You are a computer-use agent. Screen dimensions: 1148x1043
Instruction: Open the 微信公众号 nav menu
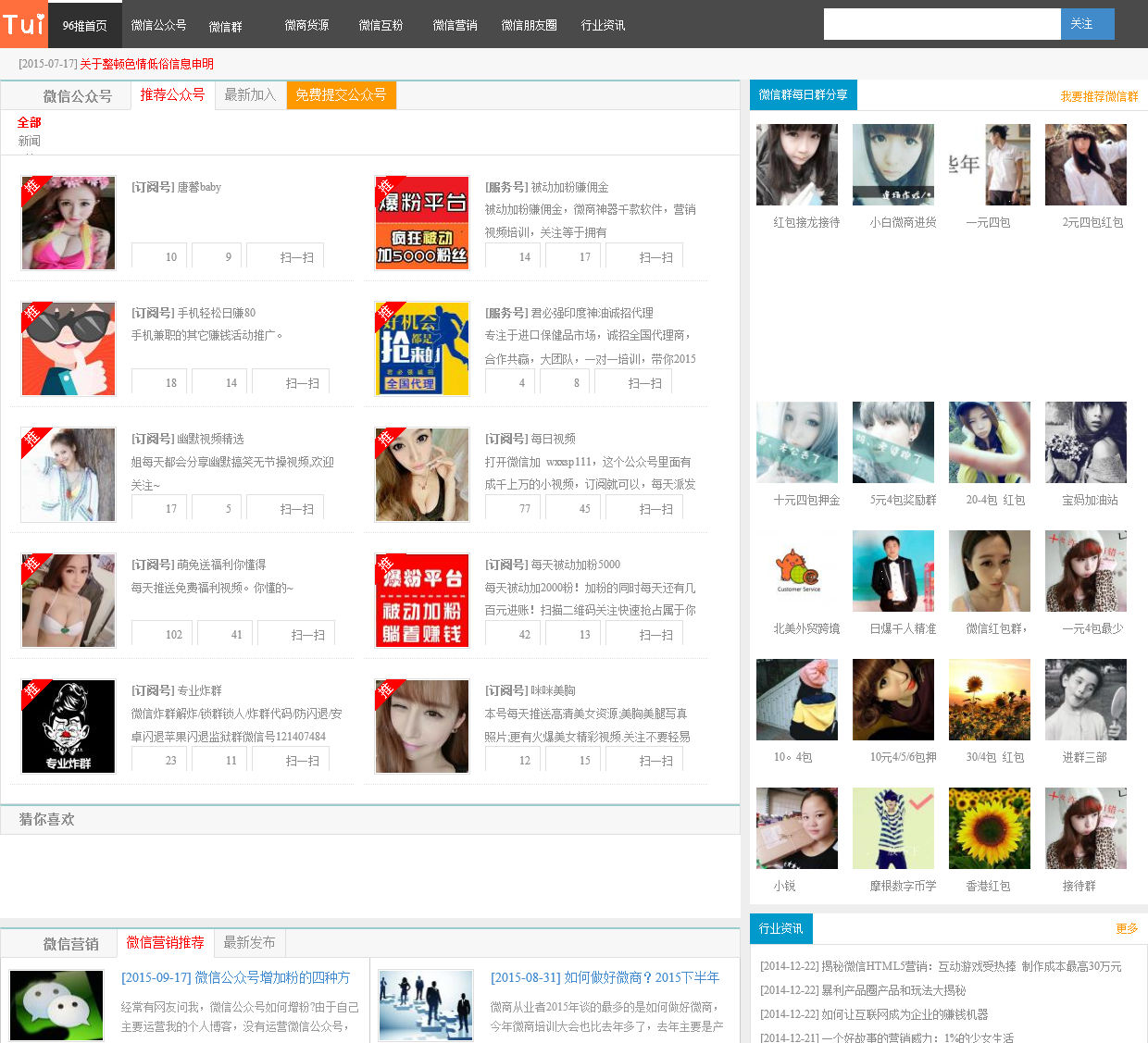(158, 25)
